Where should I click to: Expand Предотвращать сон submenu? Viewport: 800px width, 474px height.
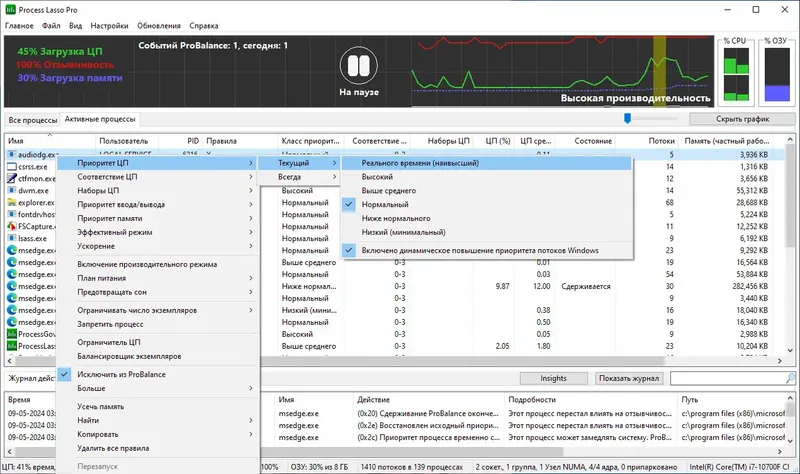157,292
